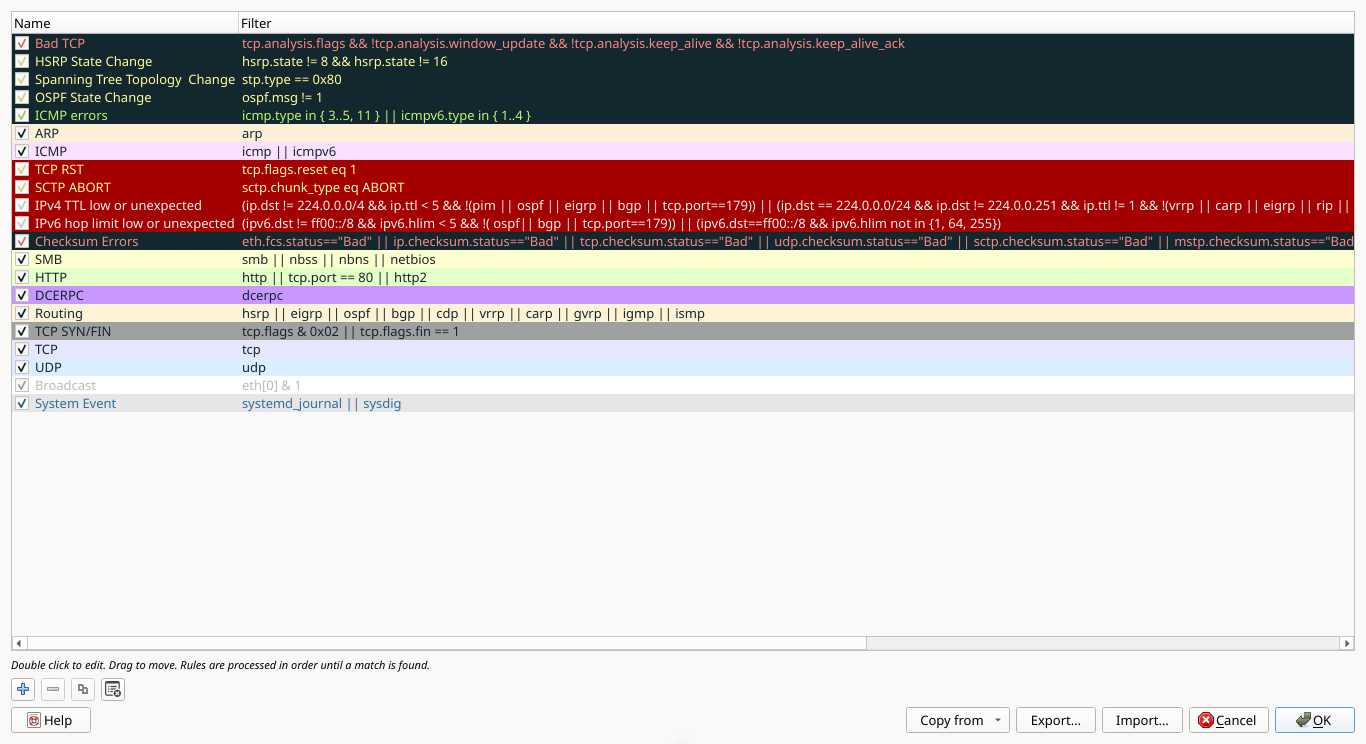
Task: Toggle the ARP rule checkbox
Action: (22, 134)
